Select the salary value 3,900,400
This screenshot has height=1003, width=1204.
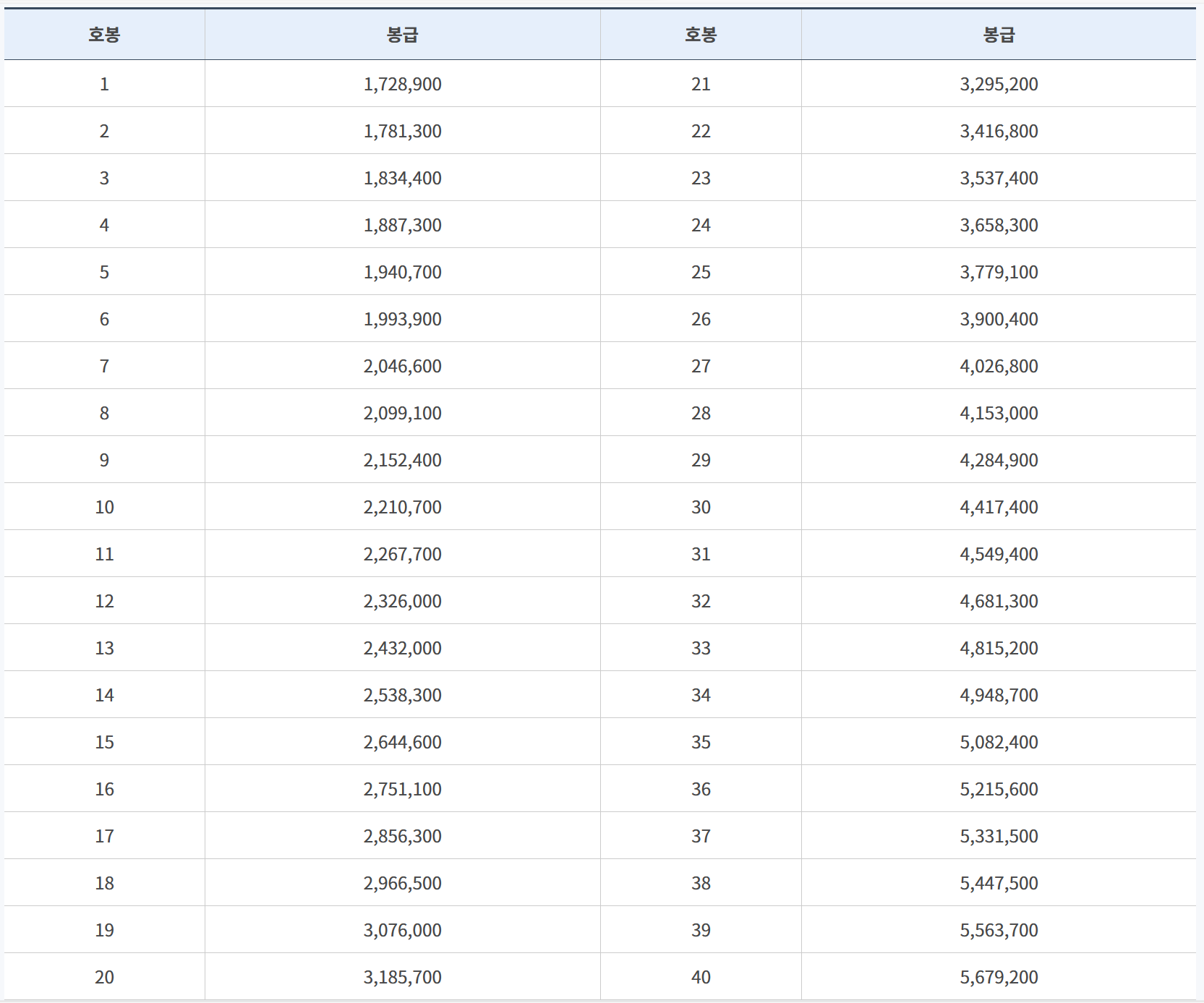999,319
